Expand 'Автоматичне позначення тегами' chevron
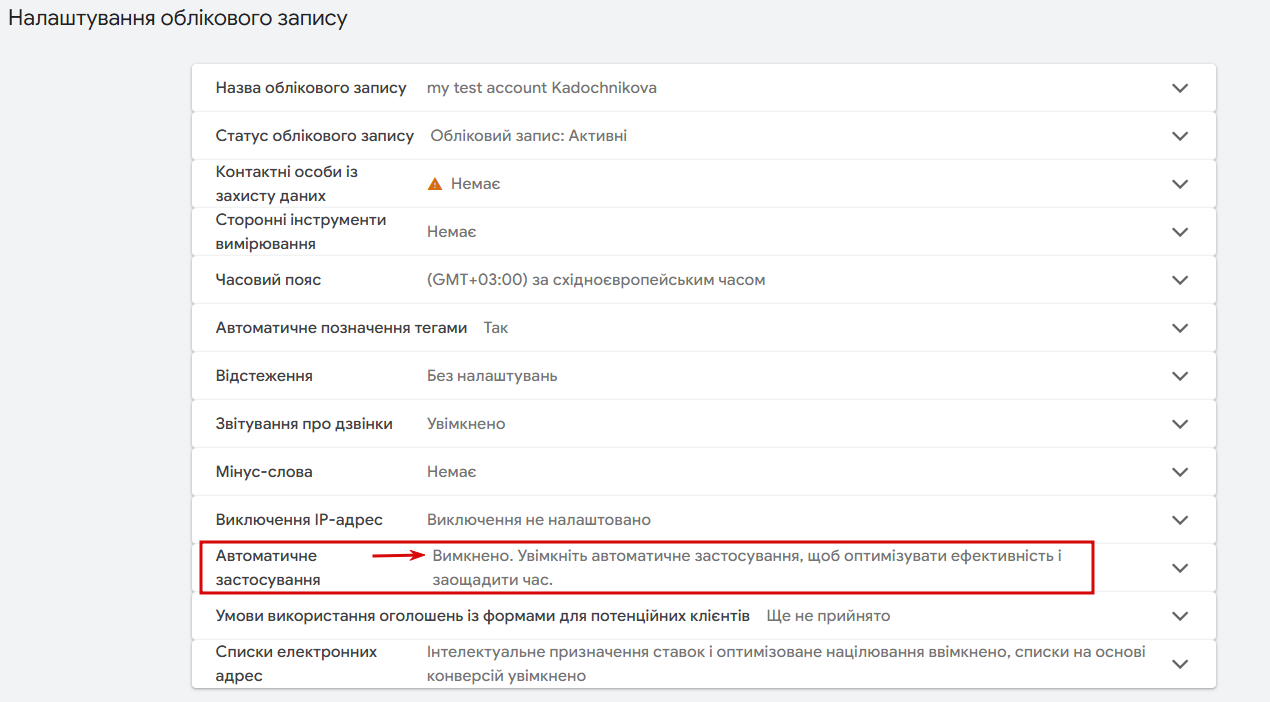Screen dimensions: 1270x702 1180,328
